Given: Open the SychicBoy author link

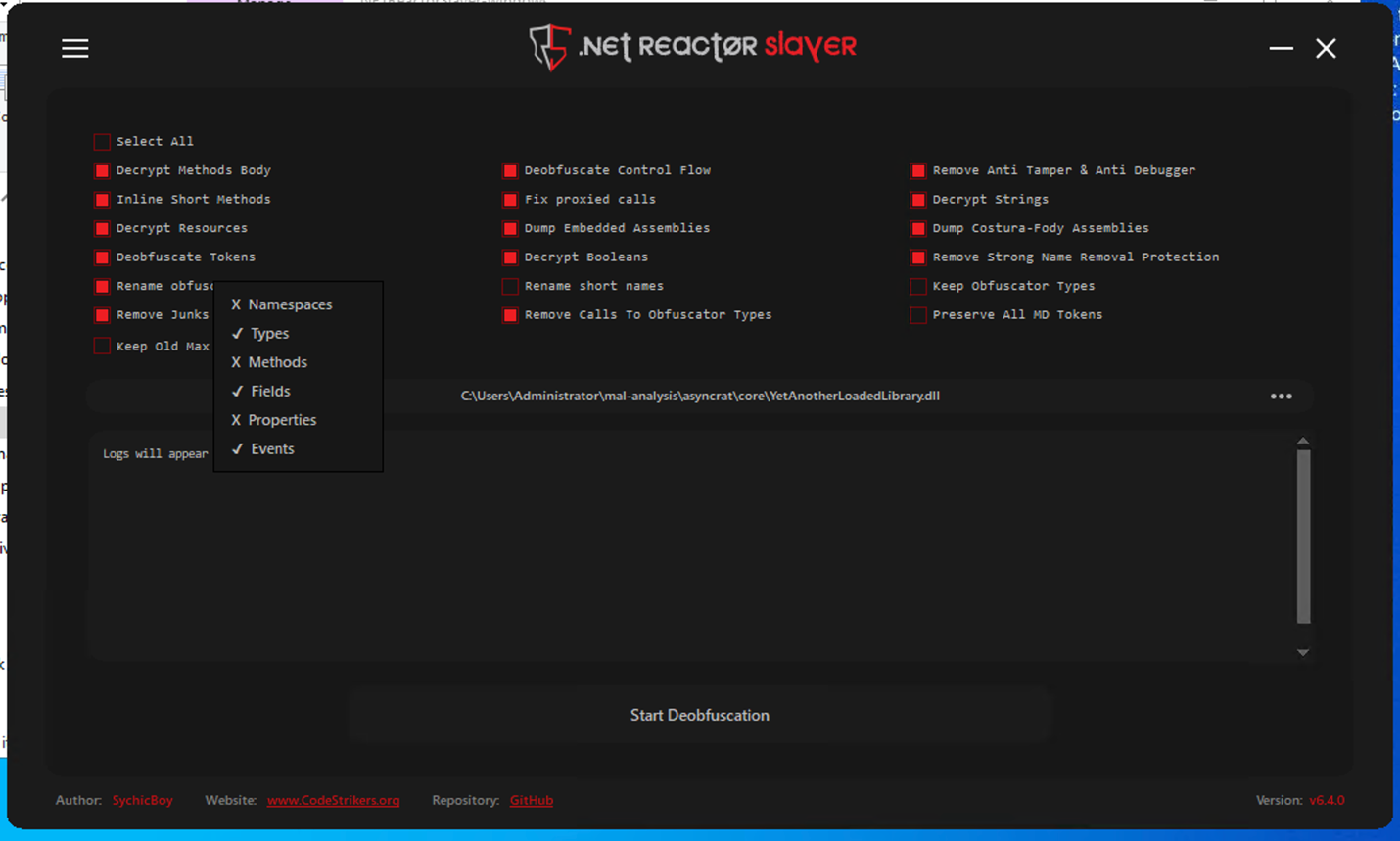Looking at the screenshot, I should pos(142,800).
